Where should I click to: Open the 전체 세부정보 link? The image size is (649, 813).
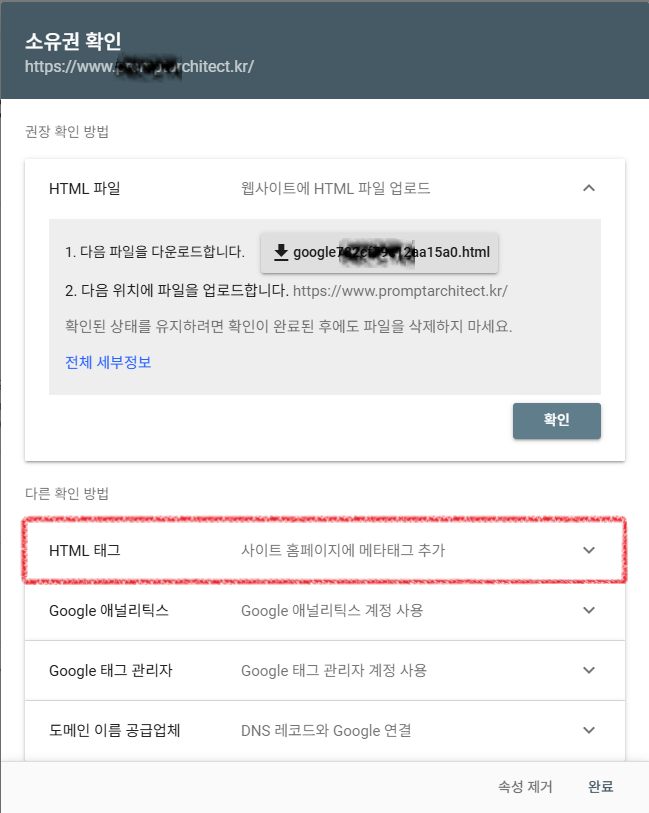pyautogui.click(x=108, y=362)
